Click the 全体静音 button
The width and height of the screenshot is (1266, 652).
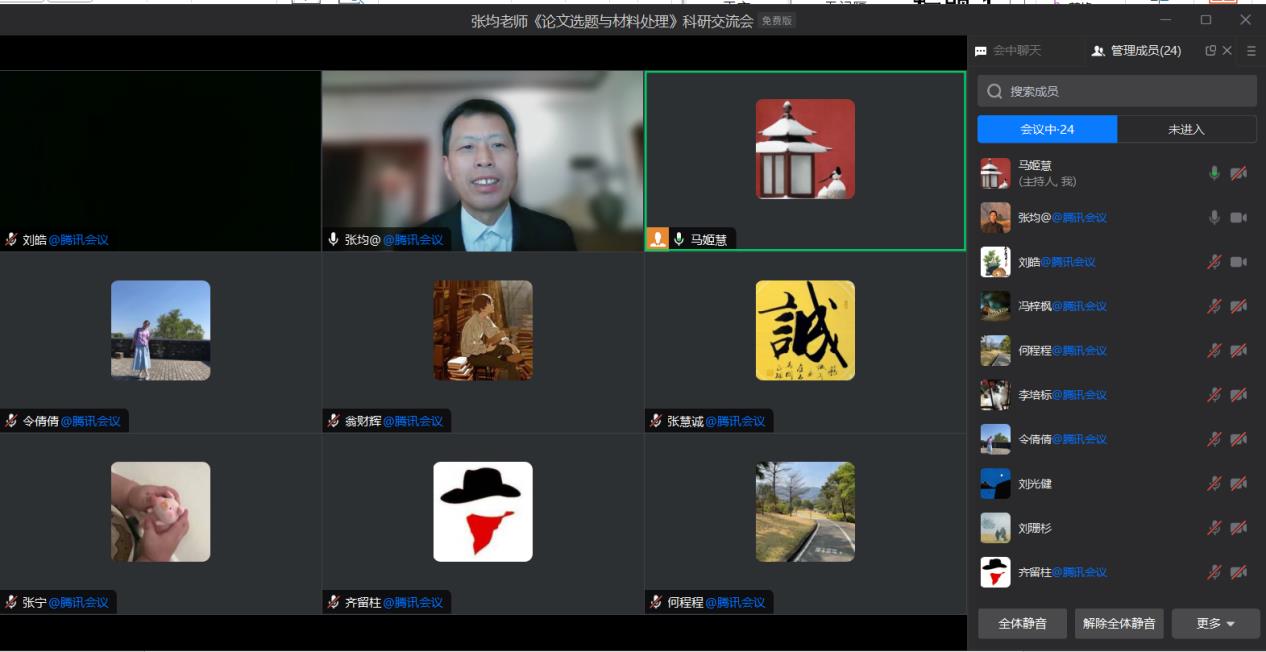[1022, 623]
